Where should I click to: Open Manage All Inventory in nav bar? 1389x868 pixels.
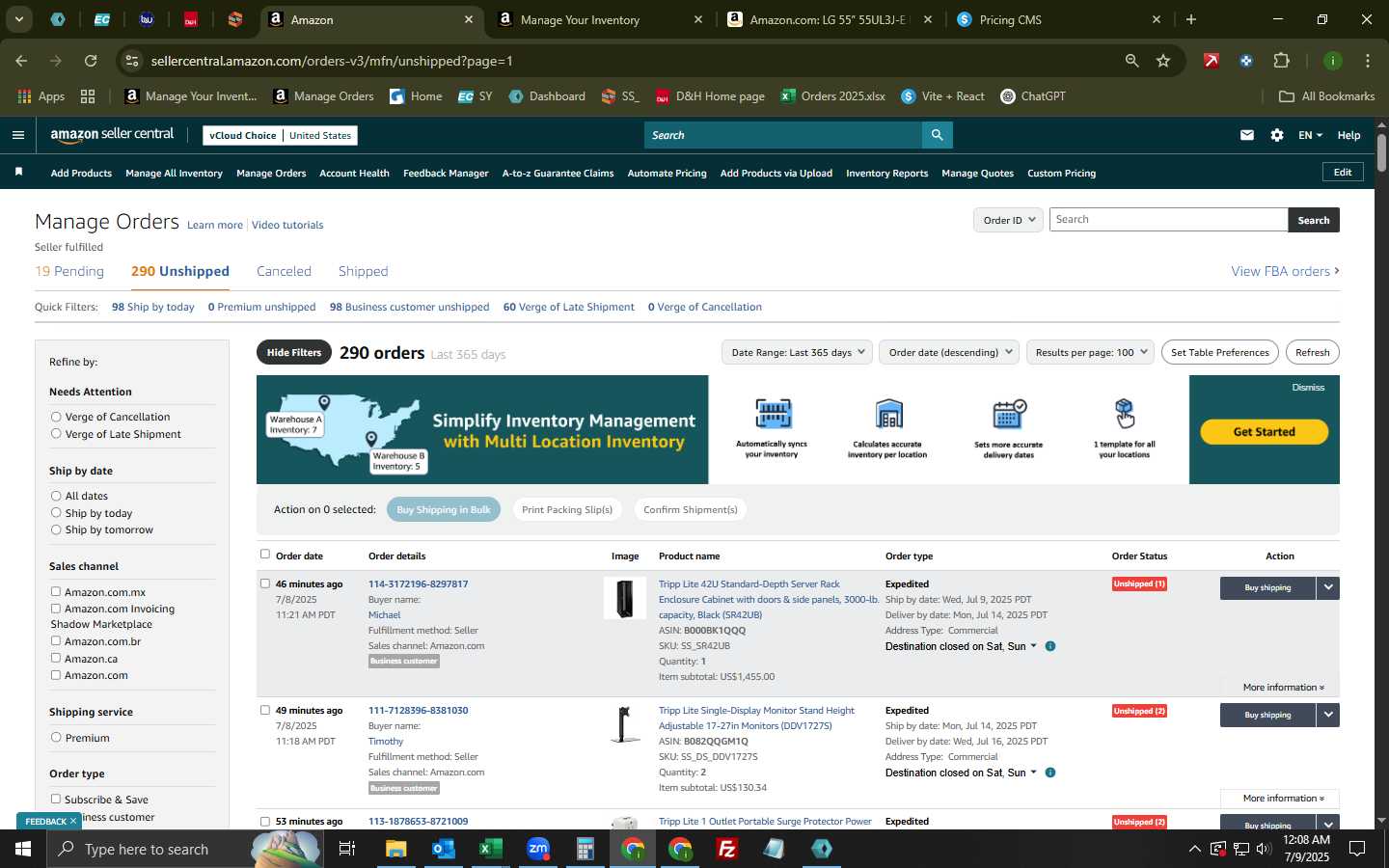[x=174, y=174]
